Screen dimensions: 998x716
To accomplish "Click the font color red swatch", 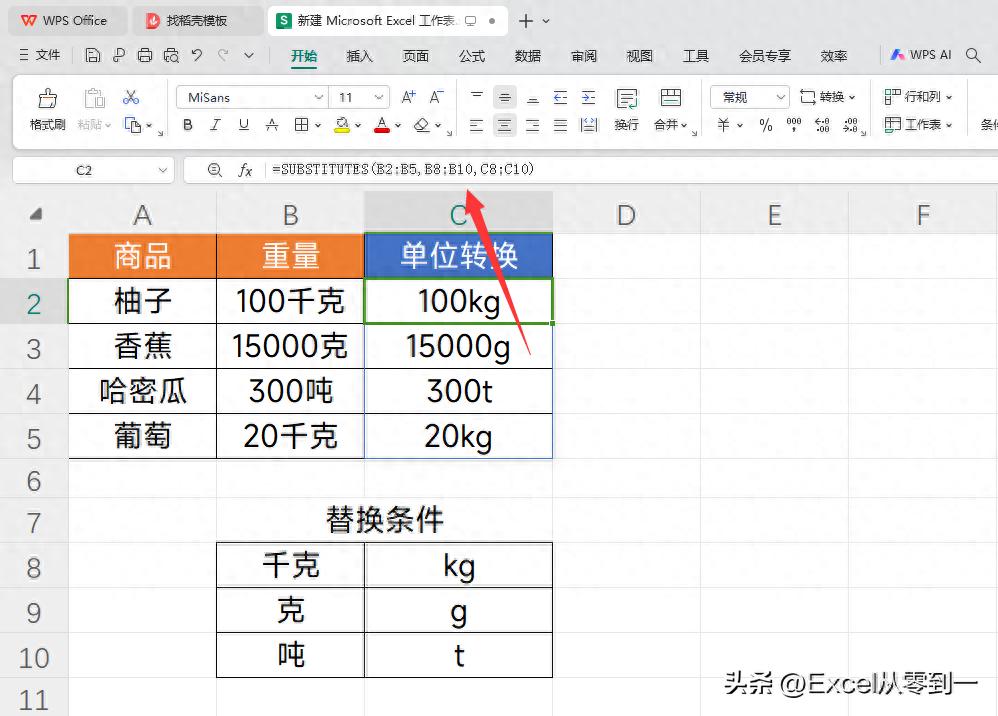I will [x=382, y=125].
